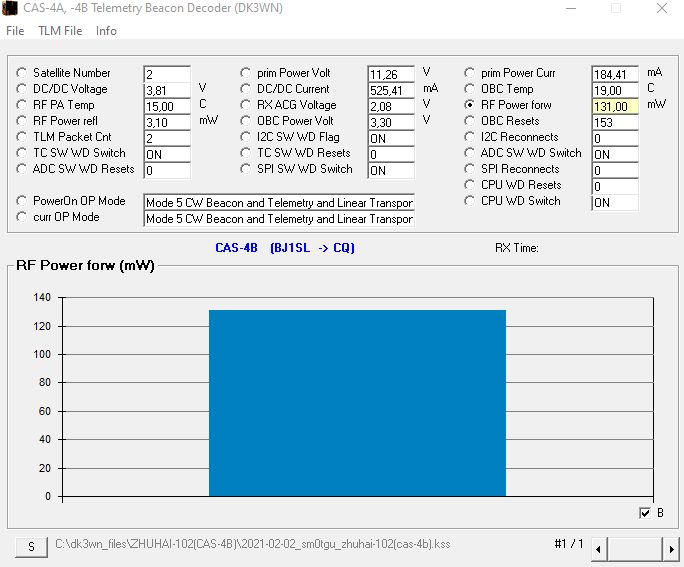Click the curr OP Mode text field

[x=279, y=219]
